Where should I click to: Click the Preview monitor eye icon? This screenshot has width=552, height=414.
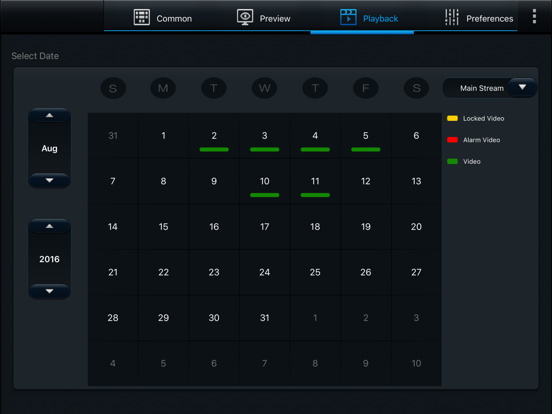click(x=245, y=17)
